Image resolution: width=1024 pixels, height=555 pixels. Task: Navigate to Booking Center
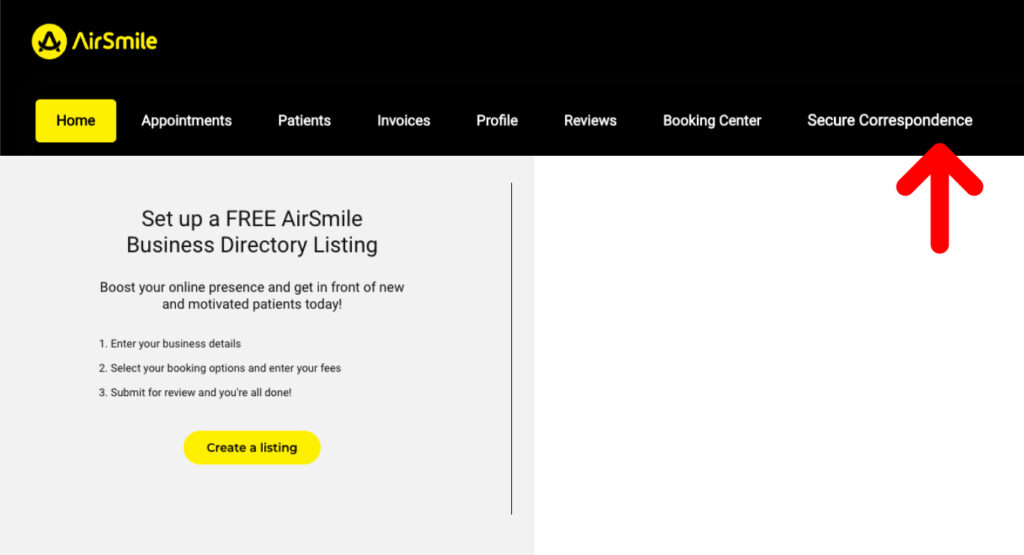click(712, 121)
